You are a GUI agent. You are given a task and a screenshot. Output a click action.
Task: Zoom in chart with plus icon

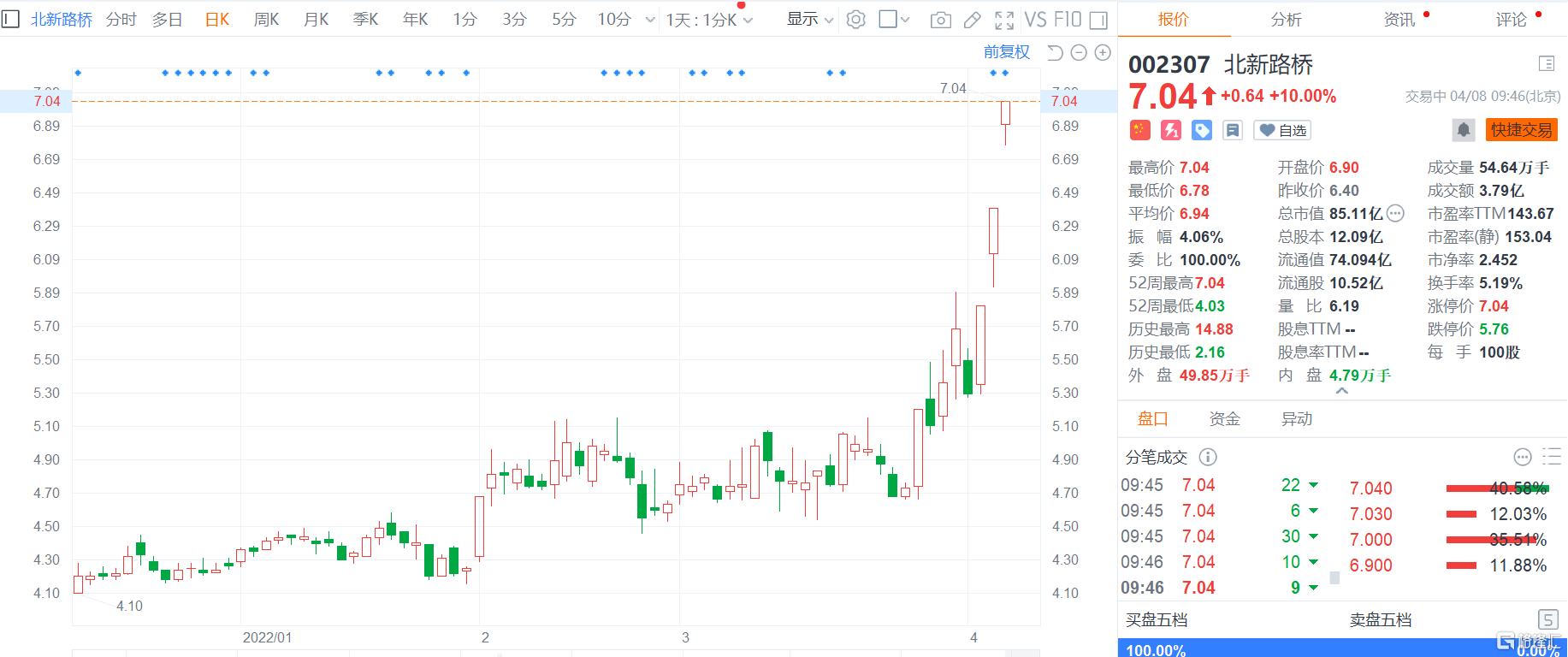[x=1103, y=53]
